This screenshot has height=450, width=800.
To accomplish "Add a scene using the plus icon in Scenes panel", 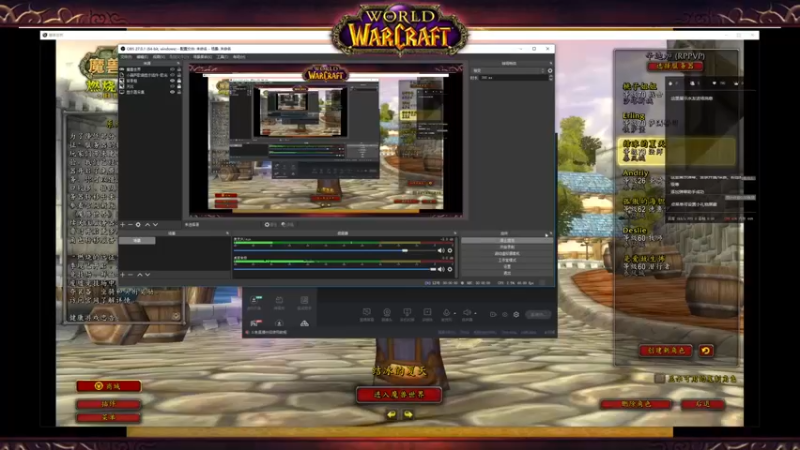I will coord(122,274).
